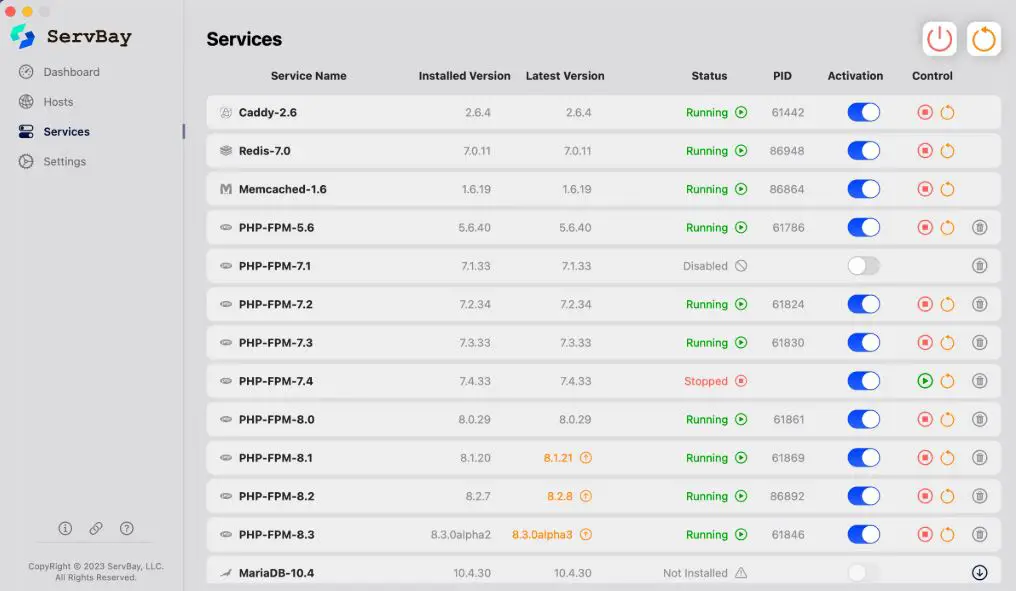
Task: Delete PHP-FPM-7.2 with the trash icon
Action: 980,304
